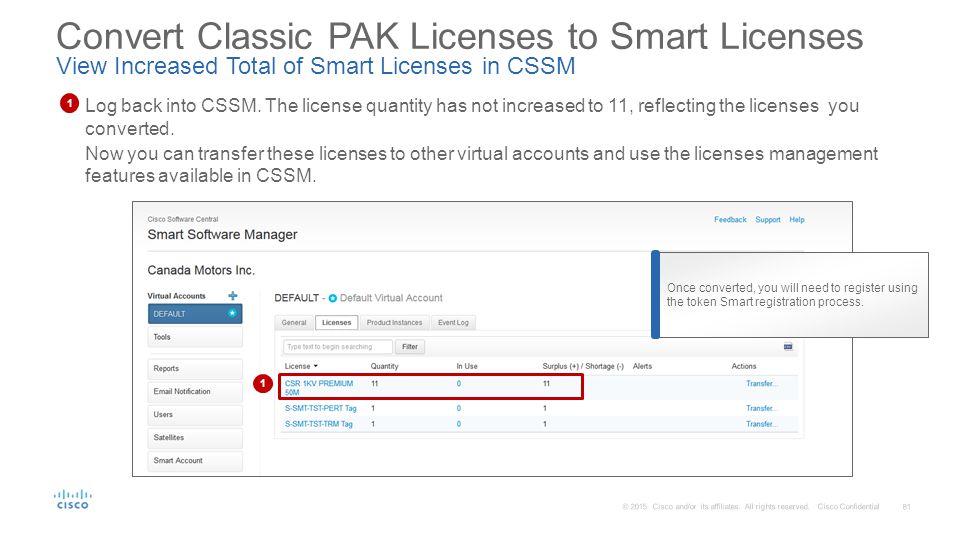Image resolution: width=960 pixels, height=540 pixels.
Task: Sort by License column arrow
Action: pyautogui.click(x=316, y=366)
